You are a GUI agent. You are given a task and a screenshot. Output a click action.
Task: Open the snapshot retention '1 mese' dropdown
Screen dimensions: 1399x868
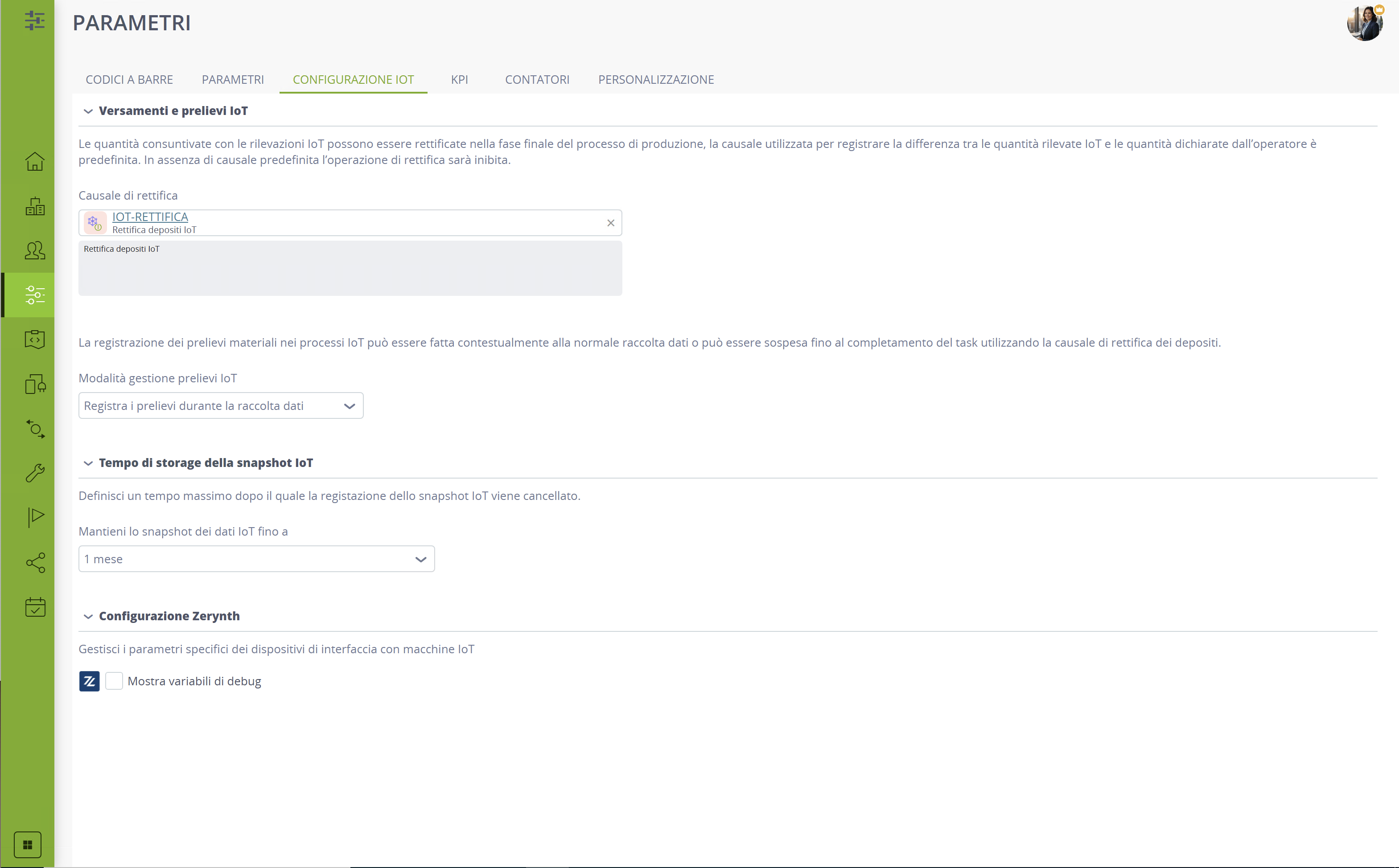(x=257, y=559)
